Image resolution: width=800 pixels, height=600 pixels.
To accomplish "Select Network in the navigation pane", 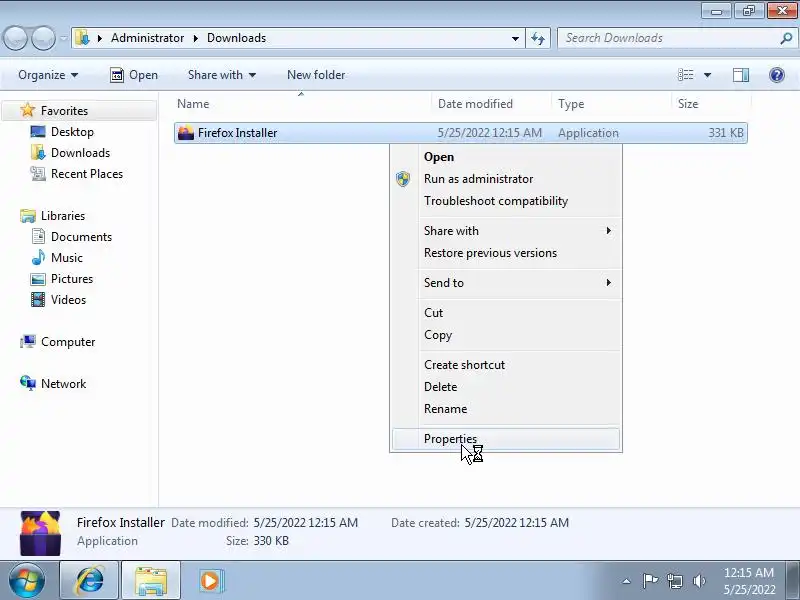I will pyautogui.click(x=63, y=384).
